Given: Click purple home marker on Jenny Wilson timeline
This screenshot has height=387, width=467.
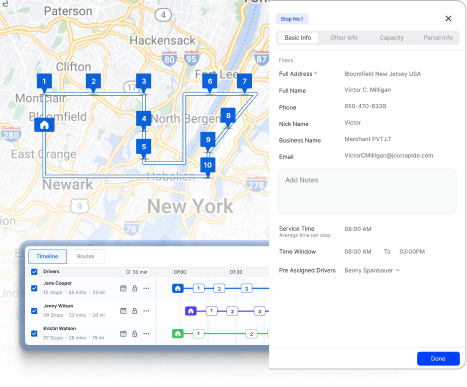Looking at the screenshot, I should pos(191,311).
